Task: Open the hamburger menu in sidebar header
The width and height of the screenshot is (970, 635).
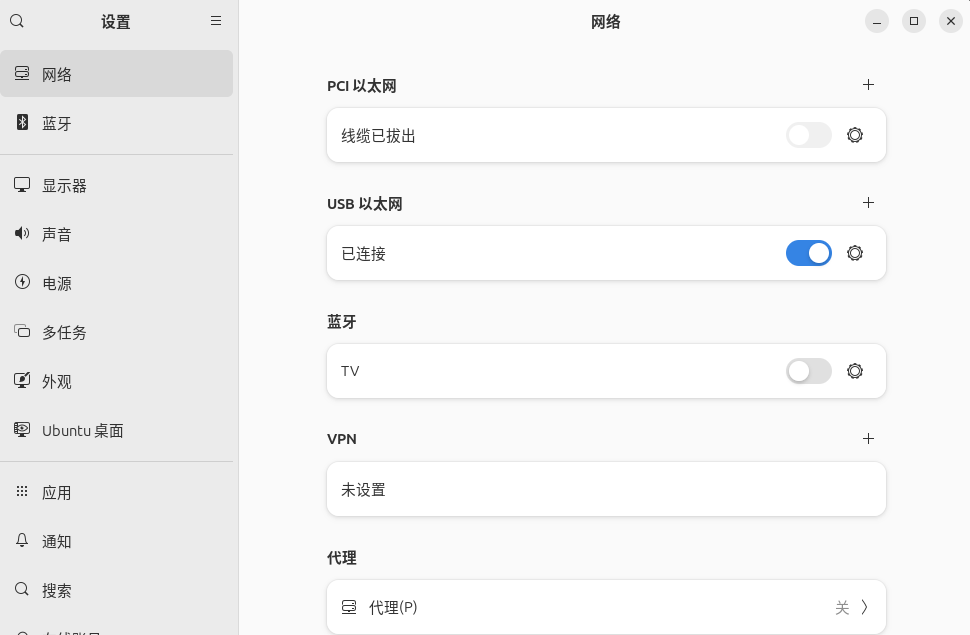Action: tap(216, 21)
